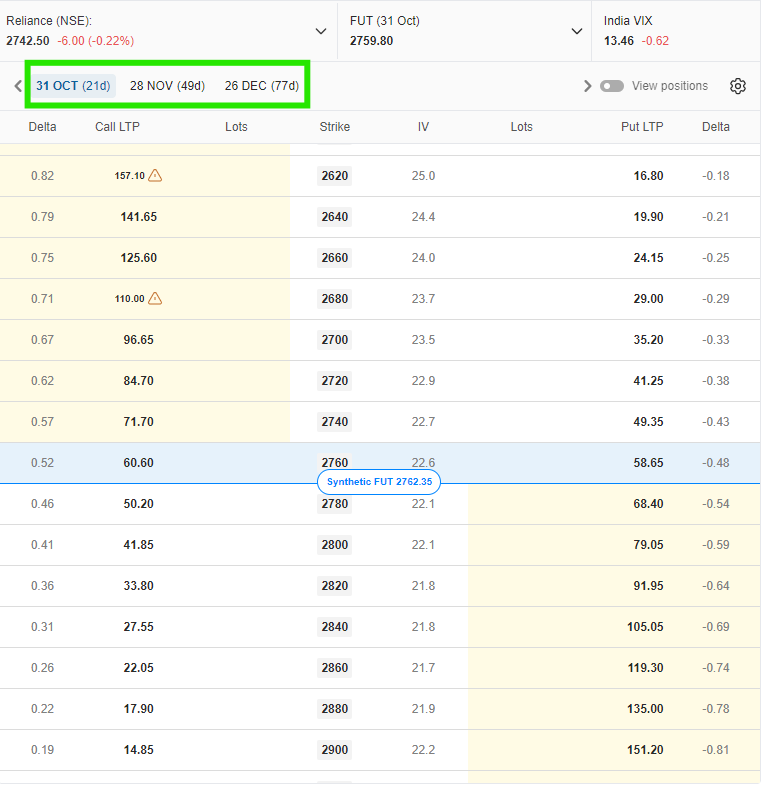Screen dimensions: 764x787
Task: Click put LTP 16.80
Action: (x=648, y=176)
